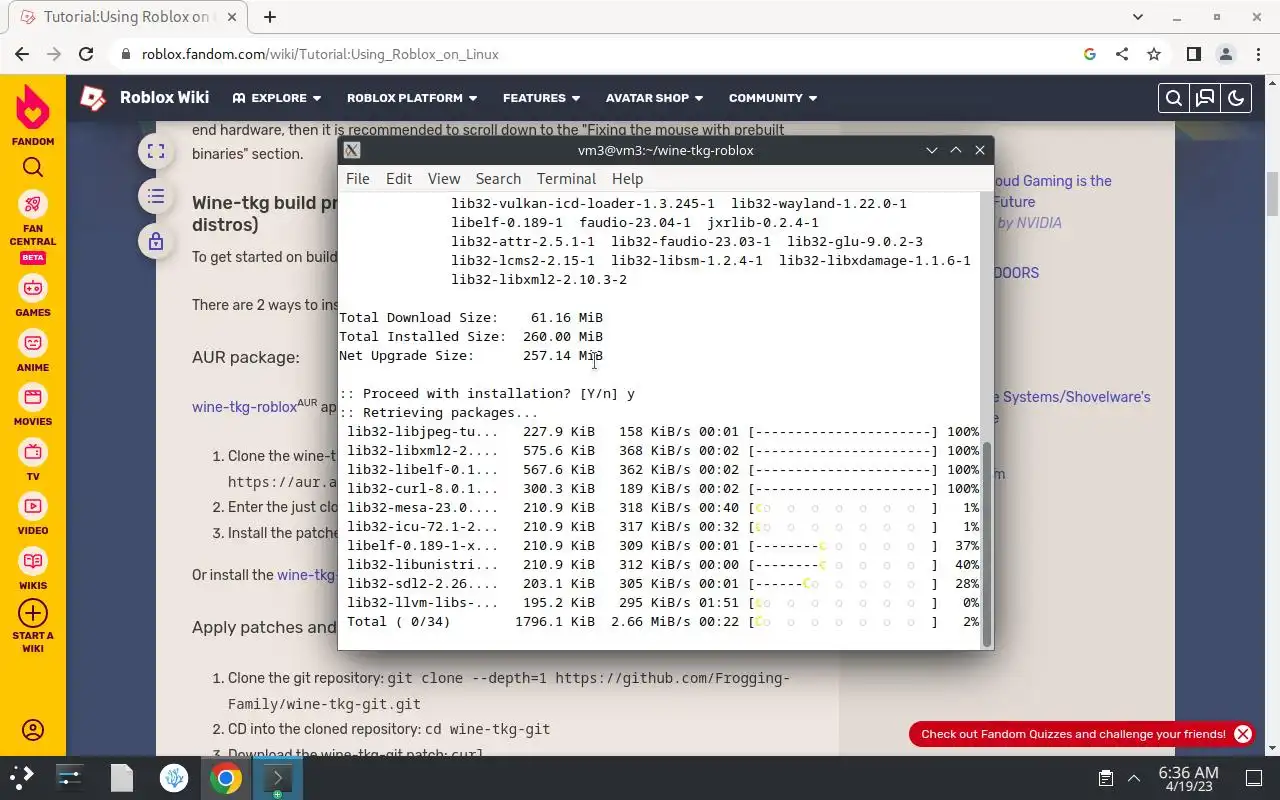Open new browser tab with plus
The width and height of the screenshot is (1280, 800).
270,17
